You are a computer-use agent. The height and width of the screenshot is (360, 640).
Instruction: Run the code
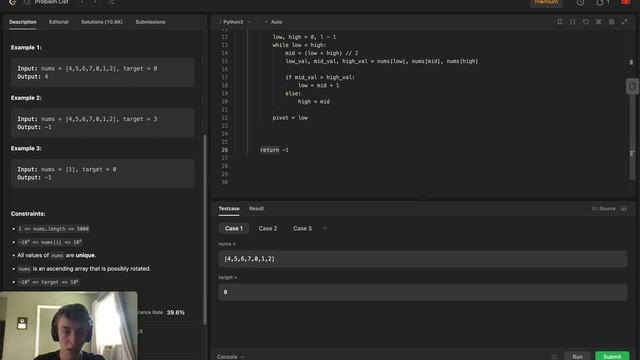pyautogui.click(x=577, y=356)
